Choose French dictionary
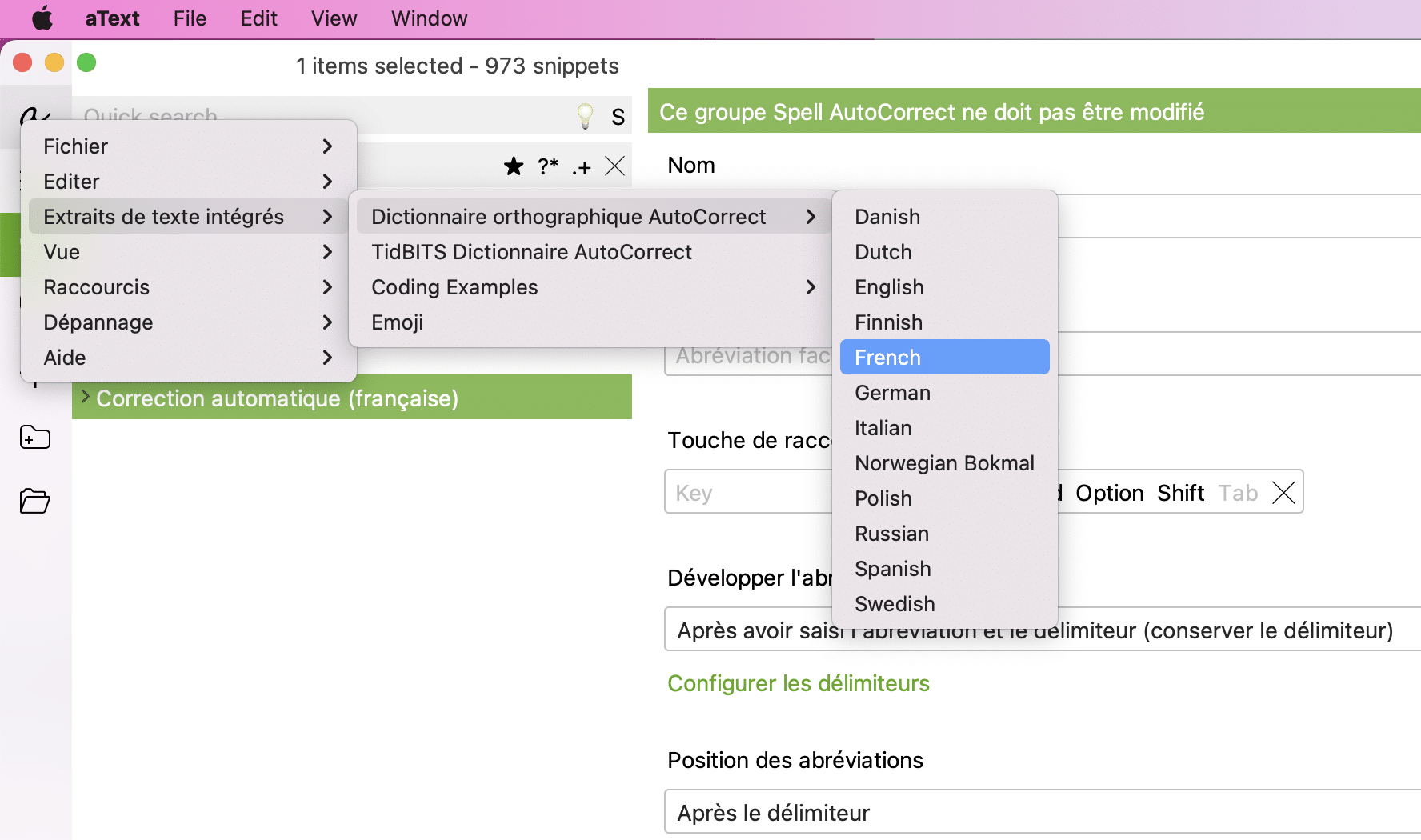 click(945, 357)
